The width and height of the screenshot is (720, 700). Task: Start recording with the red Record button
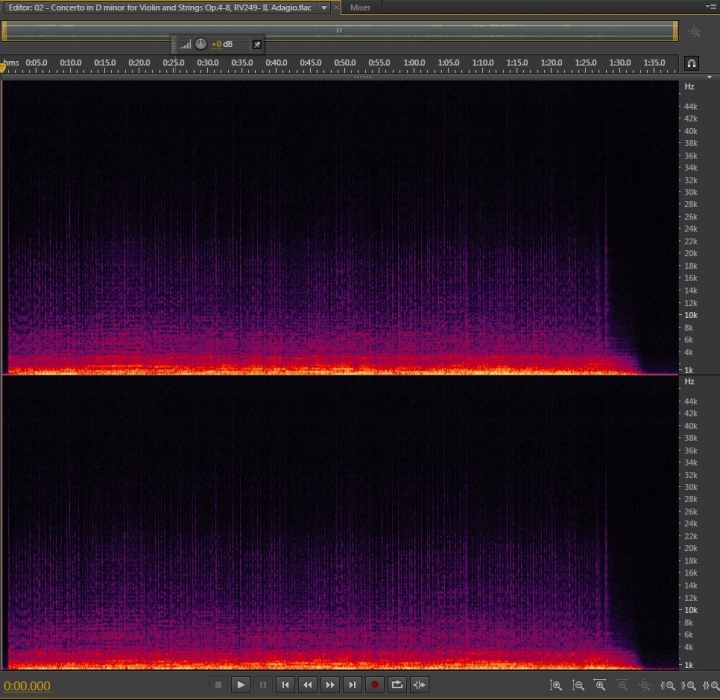coord(374,685)
